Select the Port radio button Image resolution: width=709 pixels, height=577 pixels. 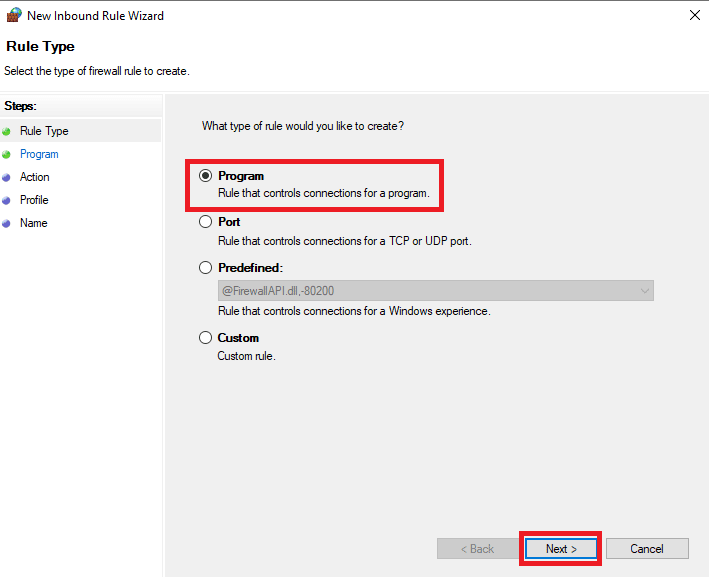205,222
